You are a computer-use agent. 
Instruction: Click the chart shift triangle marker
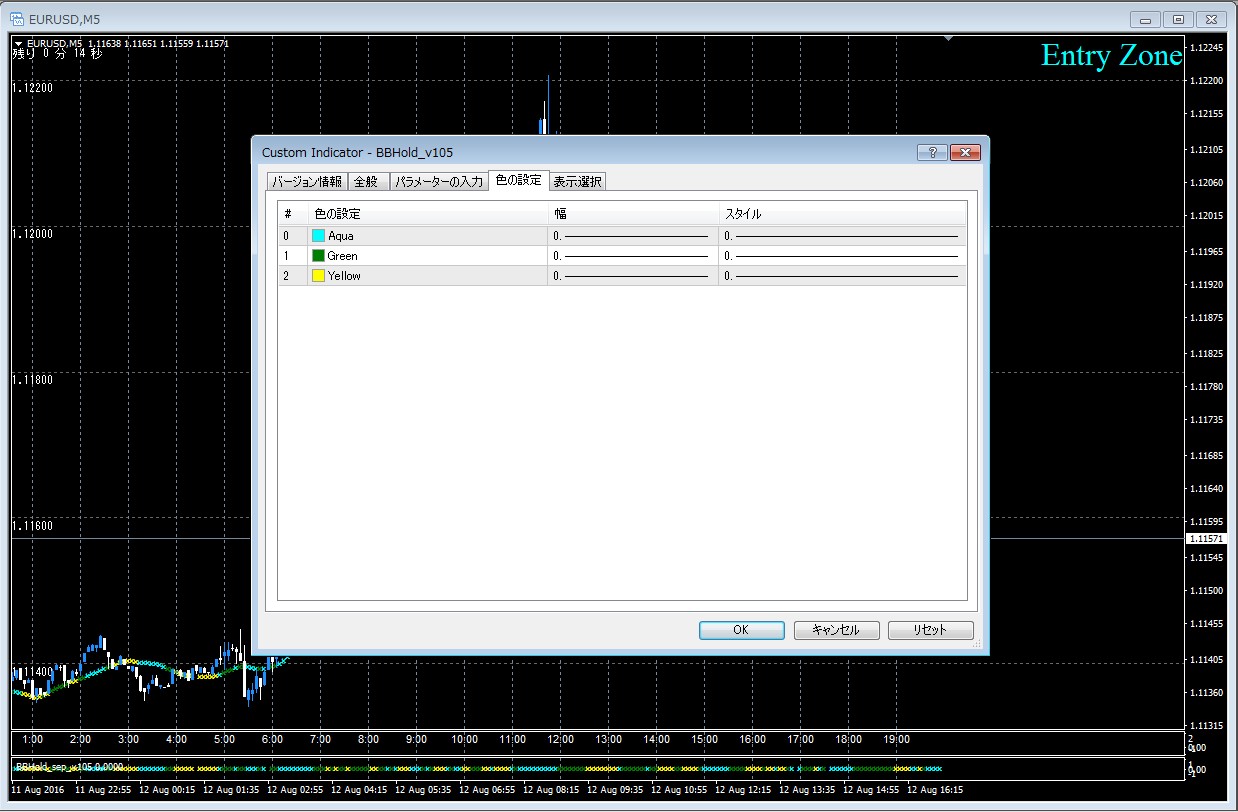pyautogui.click(x=948, y=39)
